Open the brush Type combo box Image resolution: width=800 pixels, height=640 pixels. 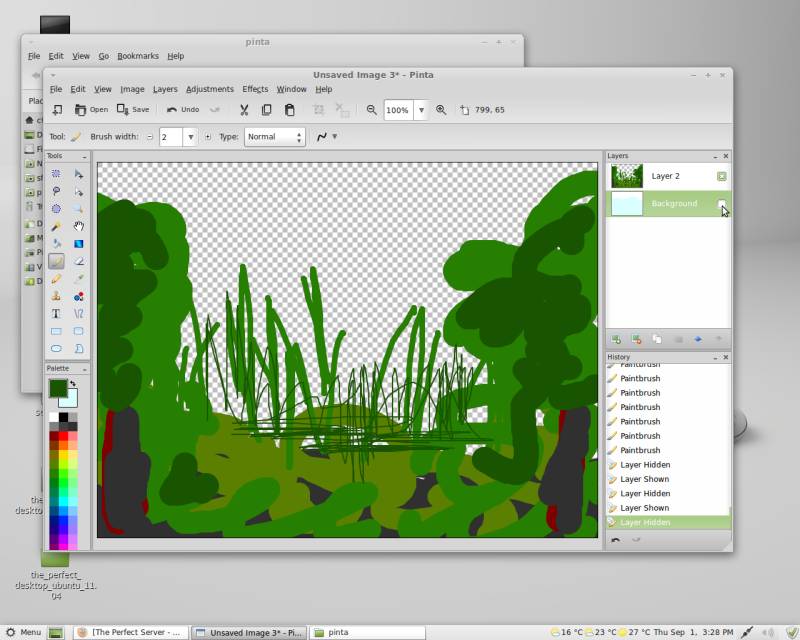[275, 137]
